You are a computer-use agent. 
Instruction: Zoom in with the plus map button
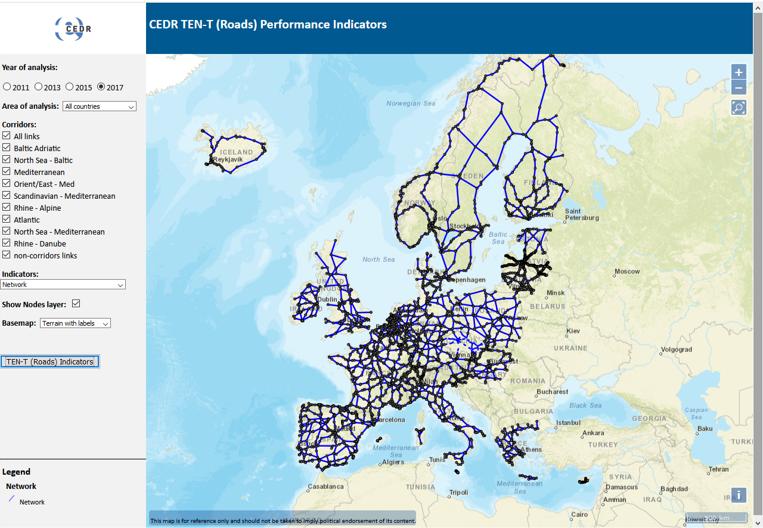(x=738, y=72)
